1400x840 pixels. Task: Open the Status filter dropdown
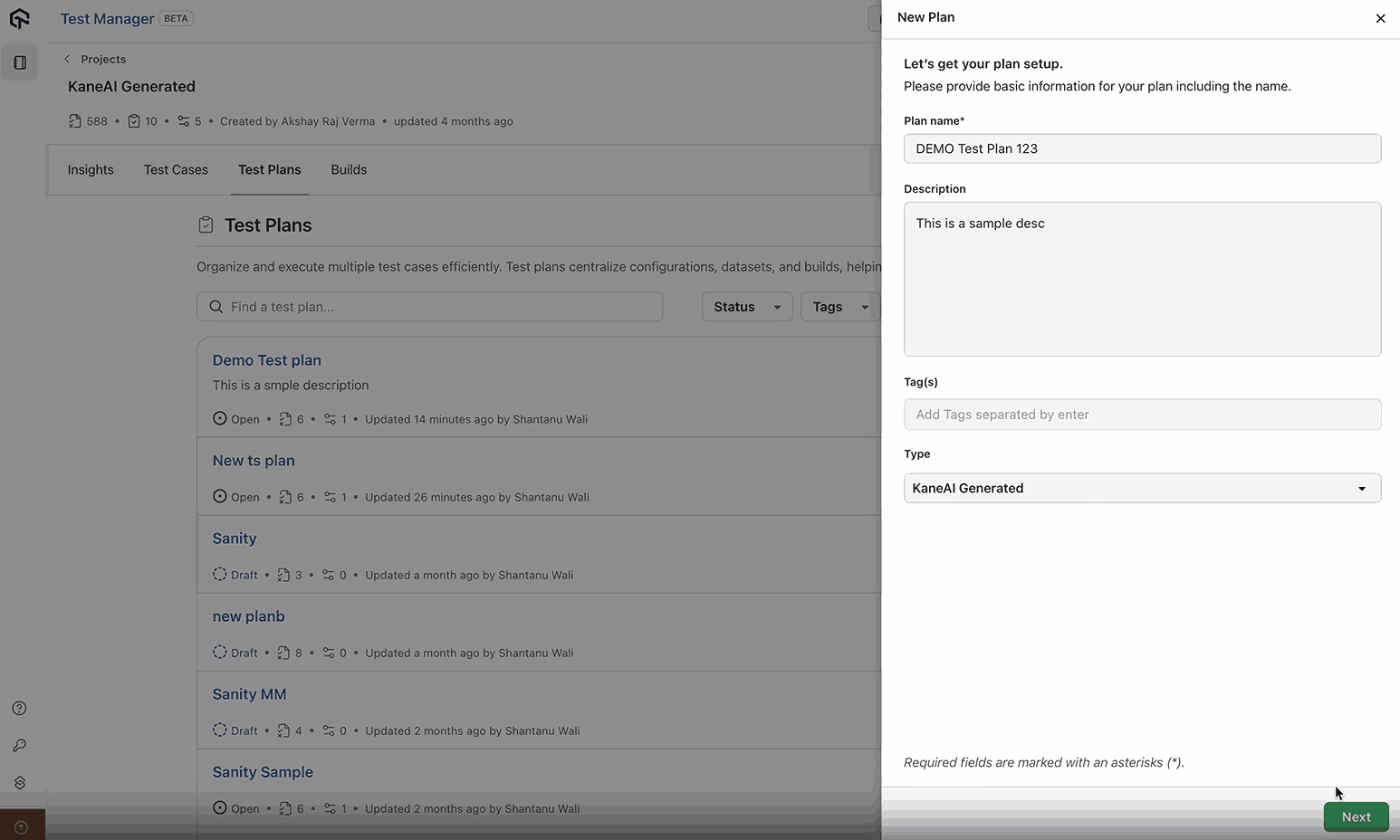[x=746, y=306]
